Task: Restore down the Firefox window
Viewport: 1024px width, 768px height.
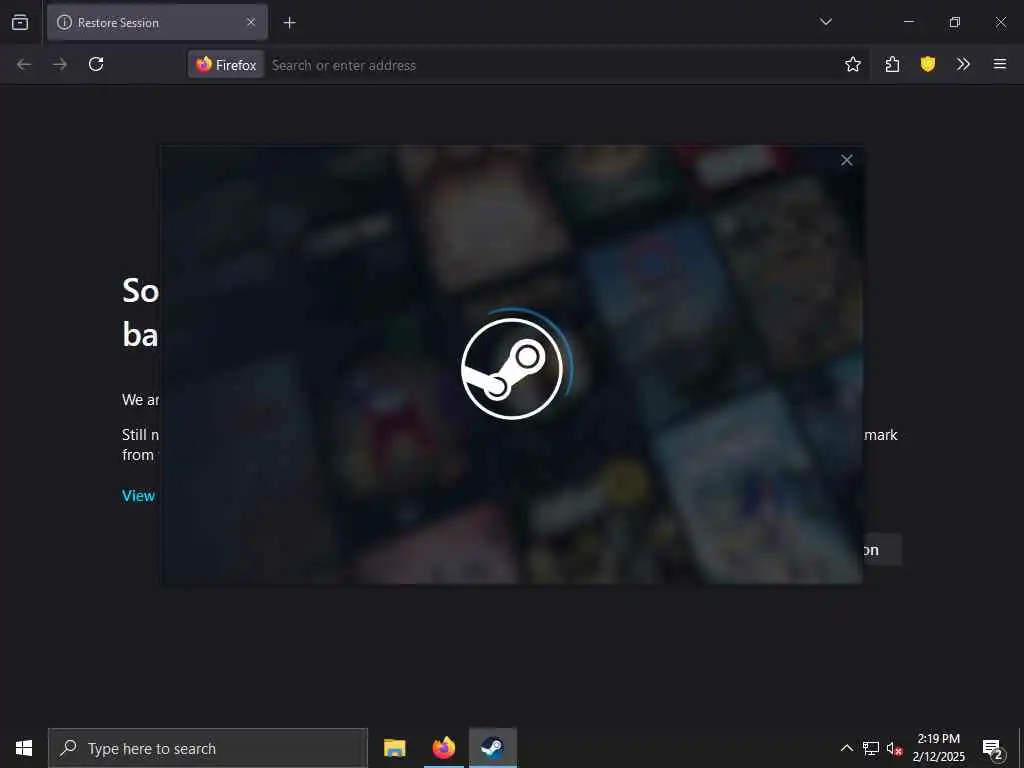Action: 955,22
